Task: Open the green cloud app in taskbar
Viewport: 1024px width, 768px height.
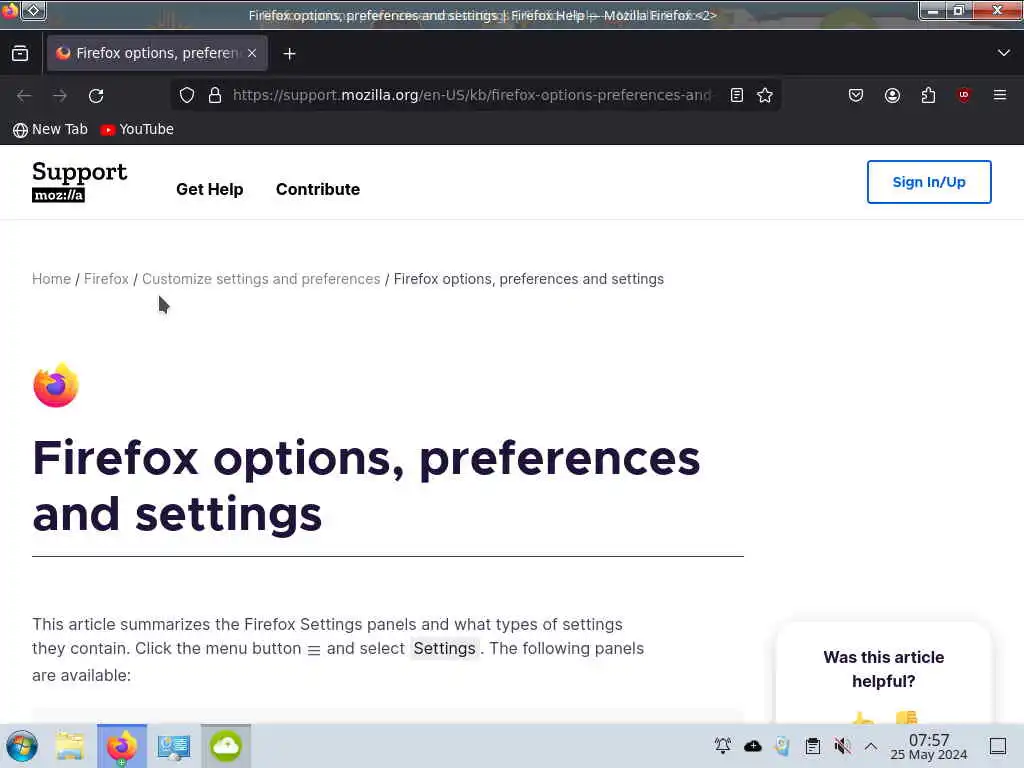Action: pos(226,746)
